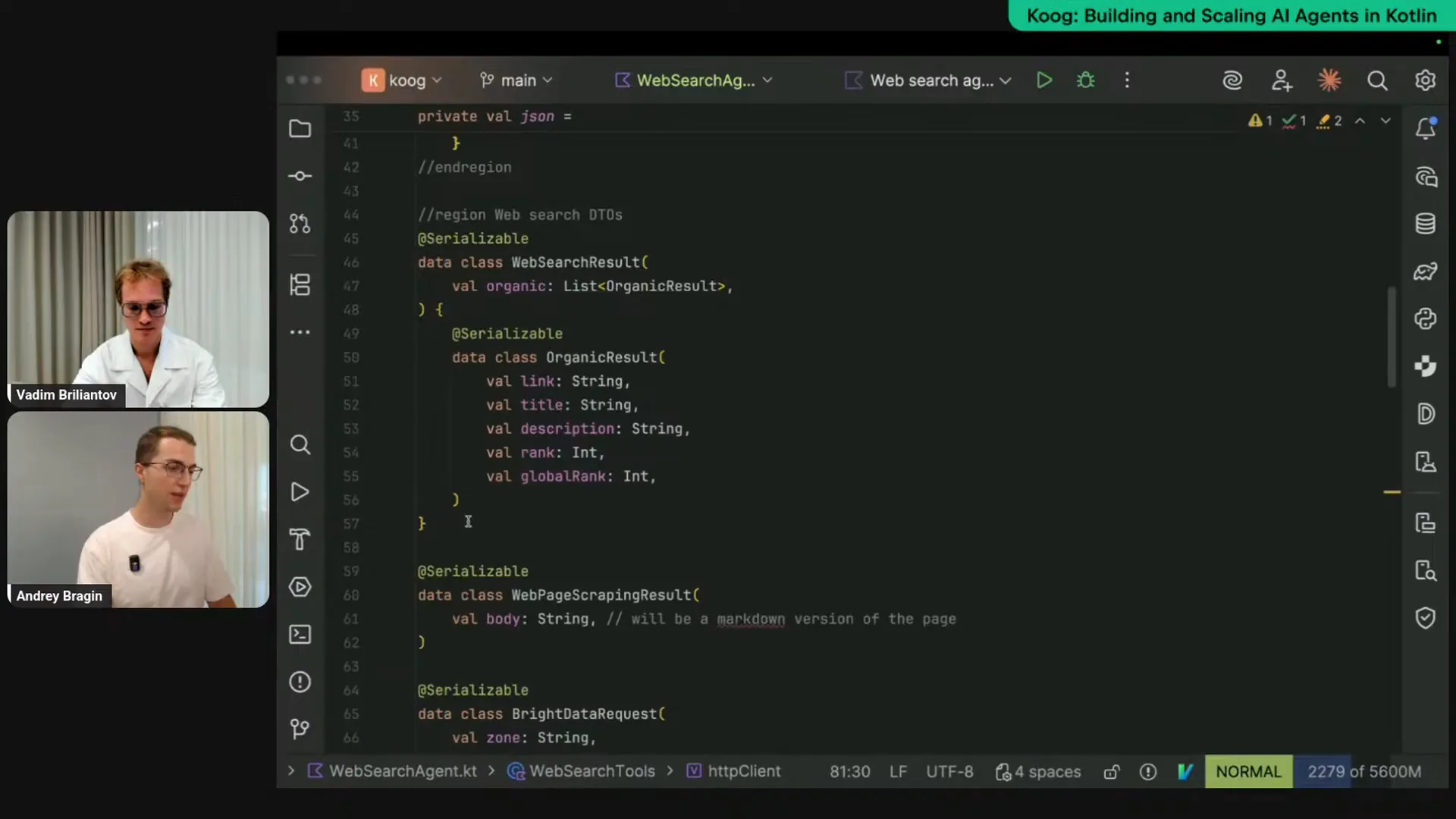Click the underlined word 'markdown' in comment
This screenshot has width=1456, height=819.
751,620
